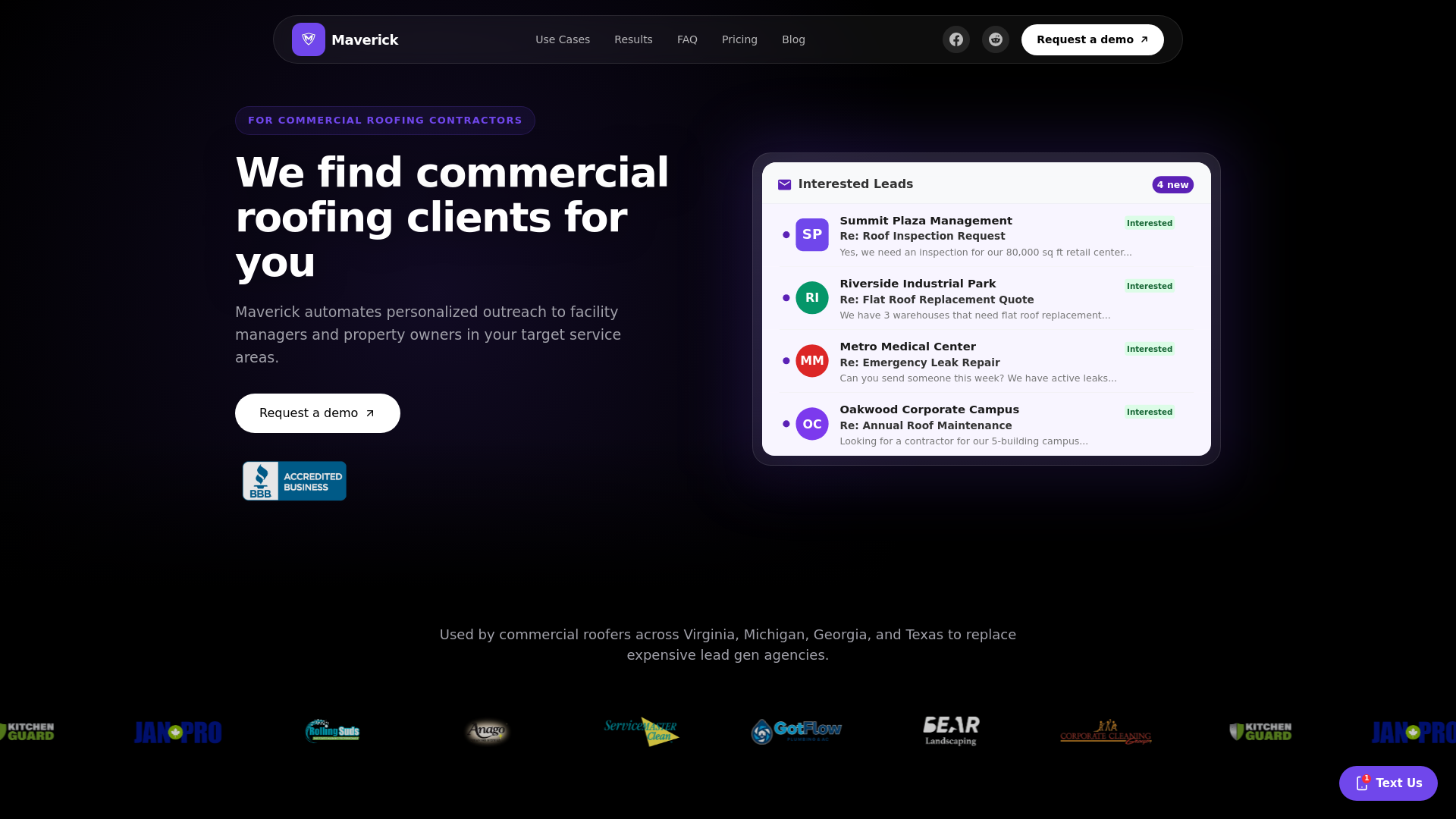The image size is (1456, 819).
Task: Open the Text Us chat button
Action: coord(1388,783)
